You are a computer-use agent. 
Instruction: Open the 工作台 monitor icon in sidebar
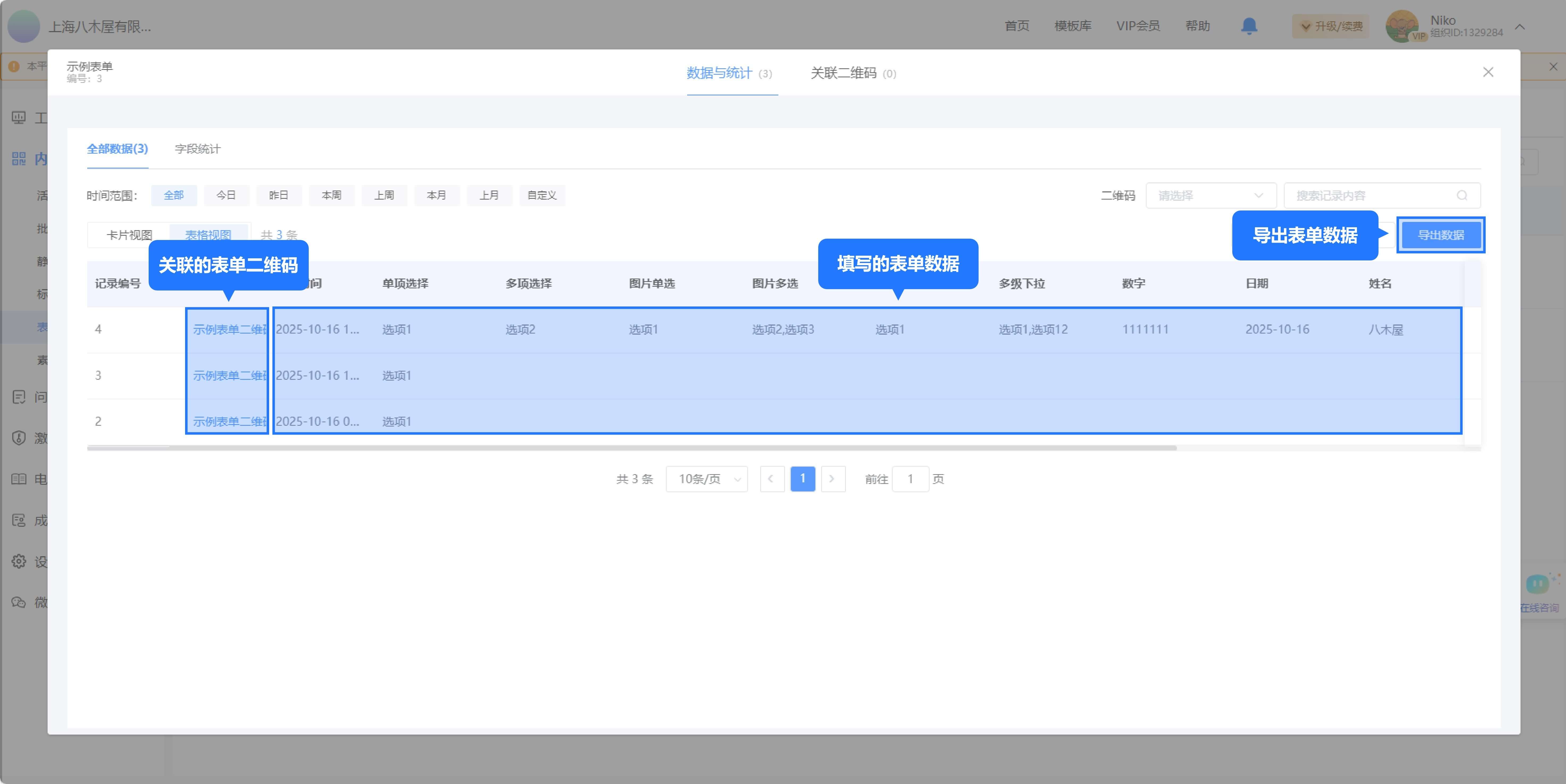pos(18,117)
